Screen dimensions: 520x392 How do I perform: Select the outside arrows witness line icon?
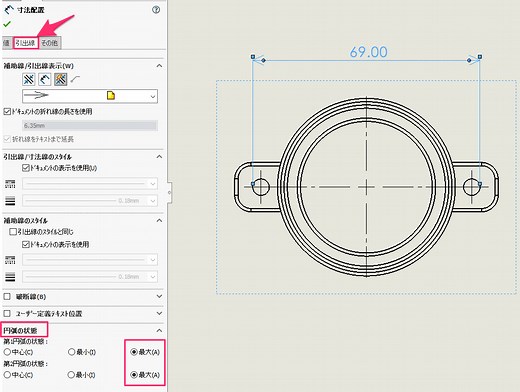point(28,79)
